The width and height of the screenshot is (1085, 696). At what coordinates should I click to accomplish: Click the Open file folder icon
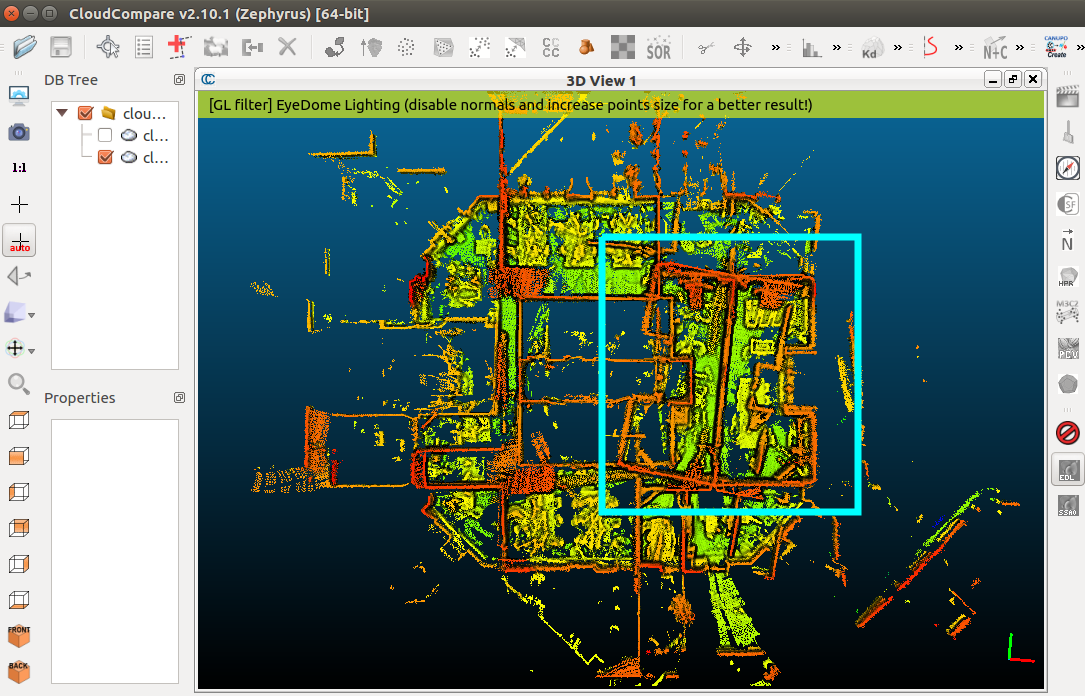tap(25, 47)
